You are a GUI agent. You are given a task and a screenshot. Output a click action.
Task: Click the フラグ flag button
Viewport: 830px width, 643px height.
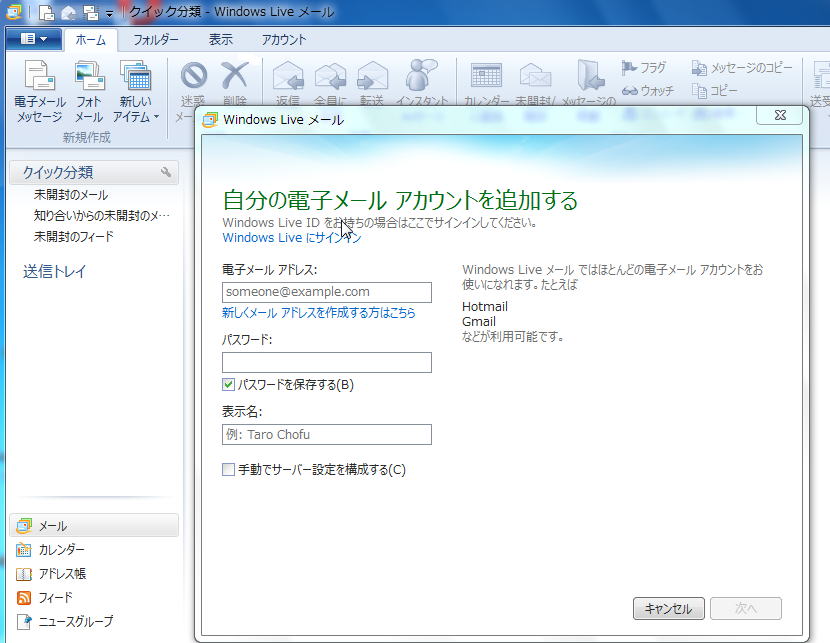(644, 68)
